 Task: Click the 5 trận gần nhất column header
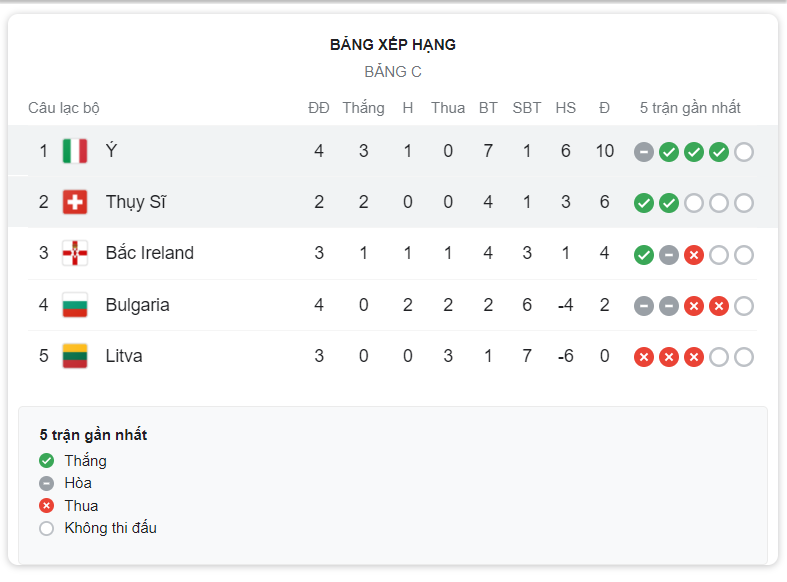[x=690, y=108]
